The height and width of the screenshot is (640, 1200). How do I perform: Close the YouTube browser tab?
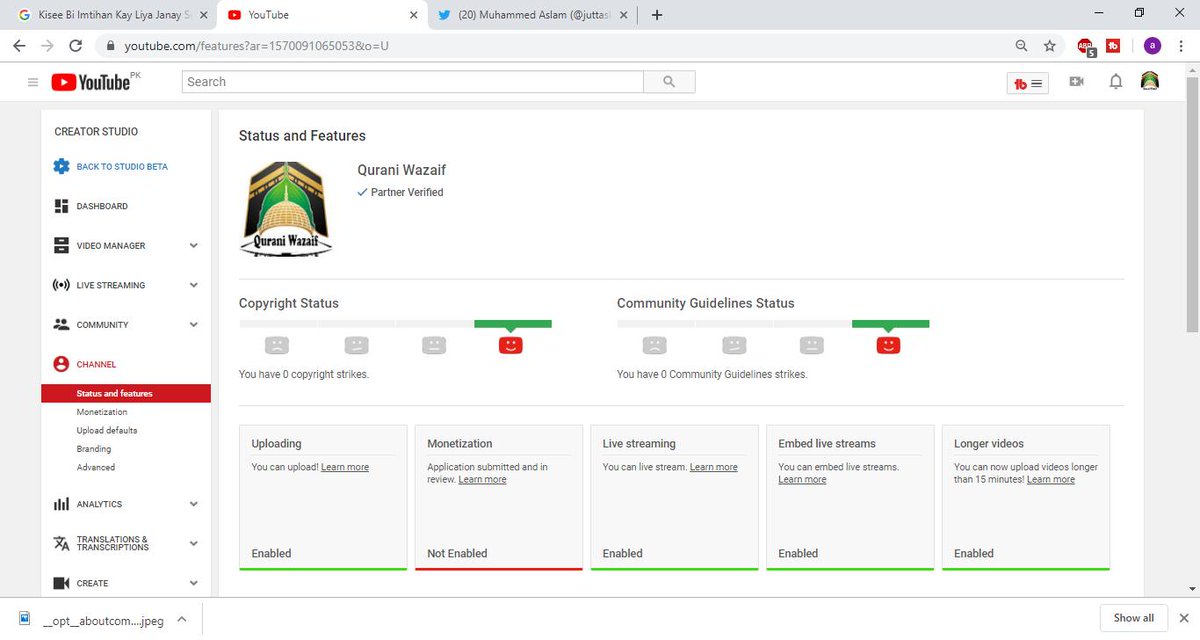(415, 15)
